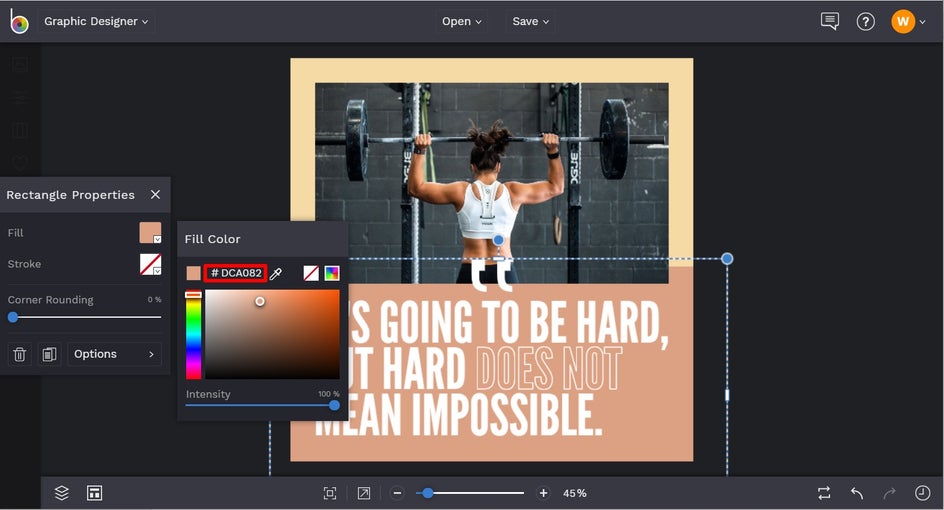Adjust the zoom slider handle
The height and width of the screenshot is (510, 944).
coord(427,493)
